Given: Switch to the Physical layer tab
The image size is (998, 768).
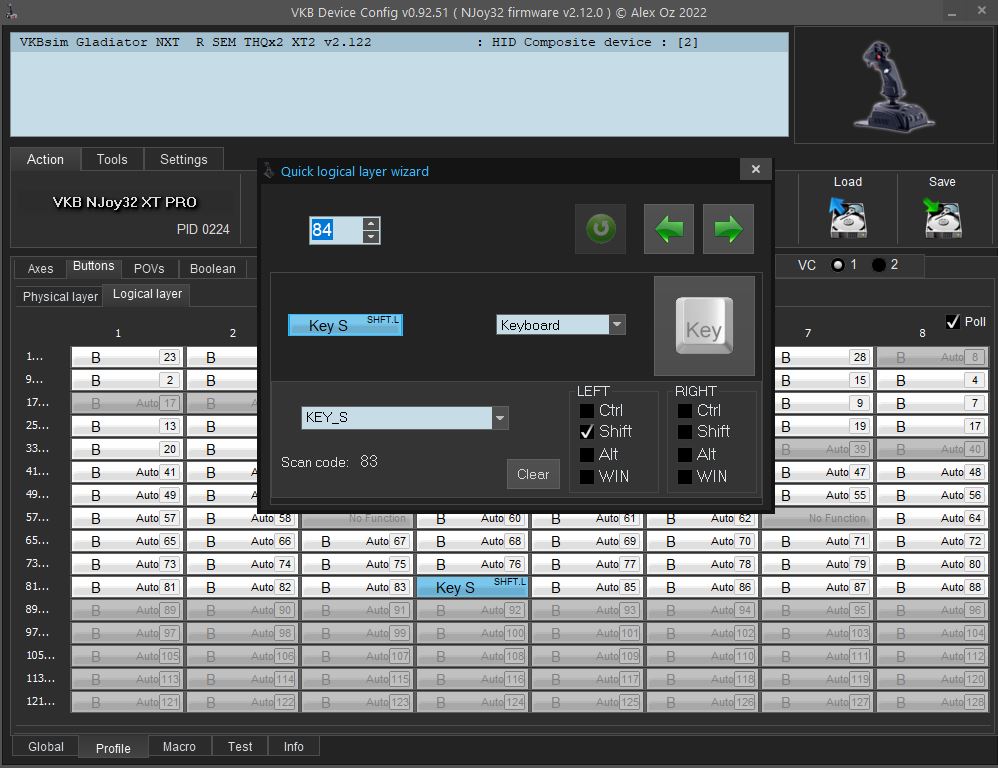Looking at the screenshot, I should pos(60,297).
